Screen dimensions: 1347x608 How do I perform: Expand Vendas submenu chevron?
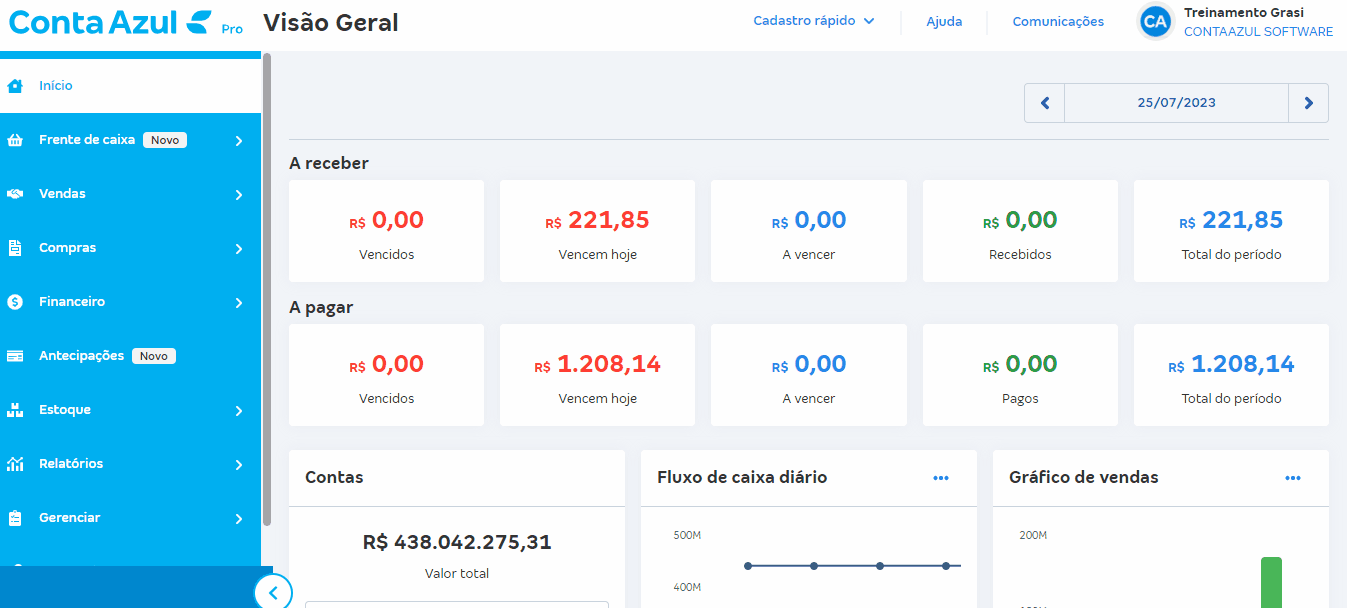click(x=239, y=195)
